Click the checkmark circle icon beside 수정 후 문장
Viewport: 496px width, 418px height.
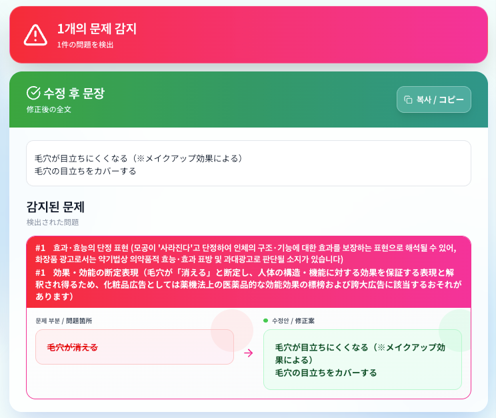(x=33, y=93)
